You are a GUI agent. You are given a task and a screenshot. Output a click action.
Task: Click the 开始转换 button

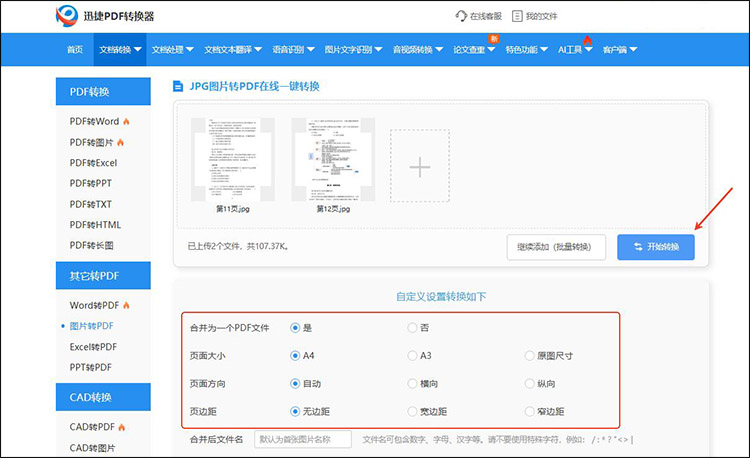(656, 247)
